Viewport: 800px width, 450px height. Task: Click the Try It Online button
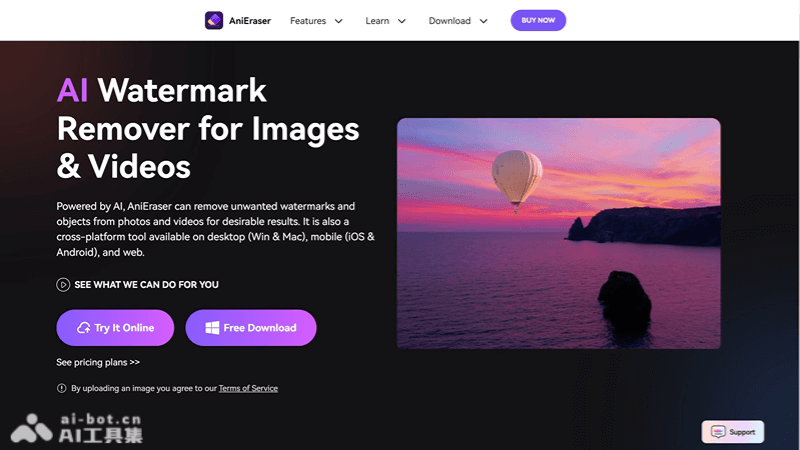click(115, 328)
